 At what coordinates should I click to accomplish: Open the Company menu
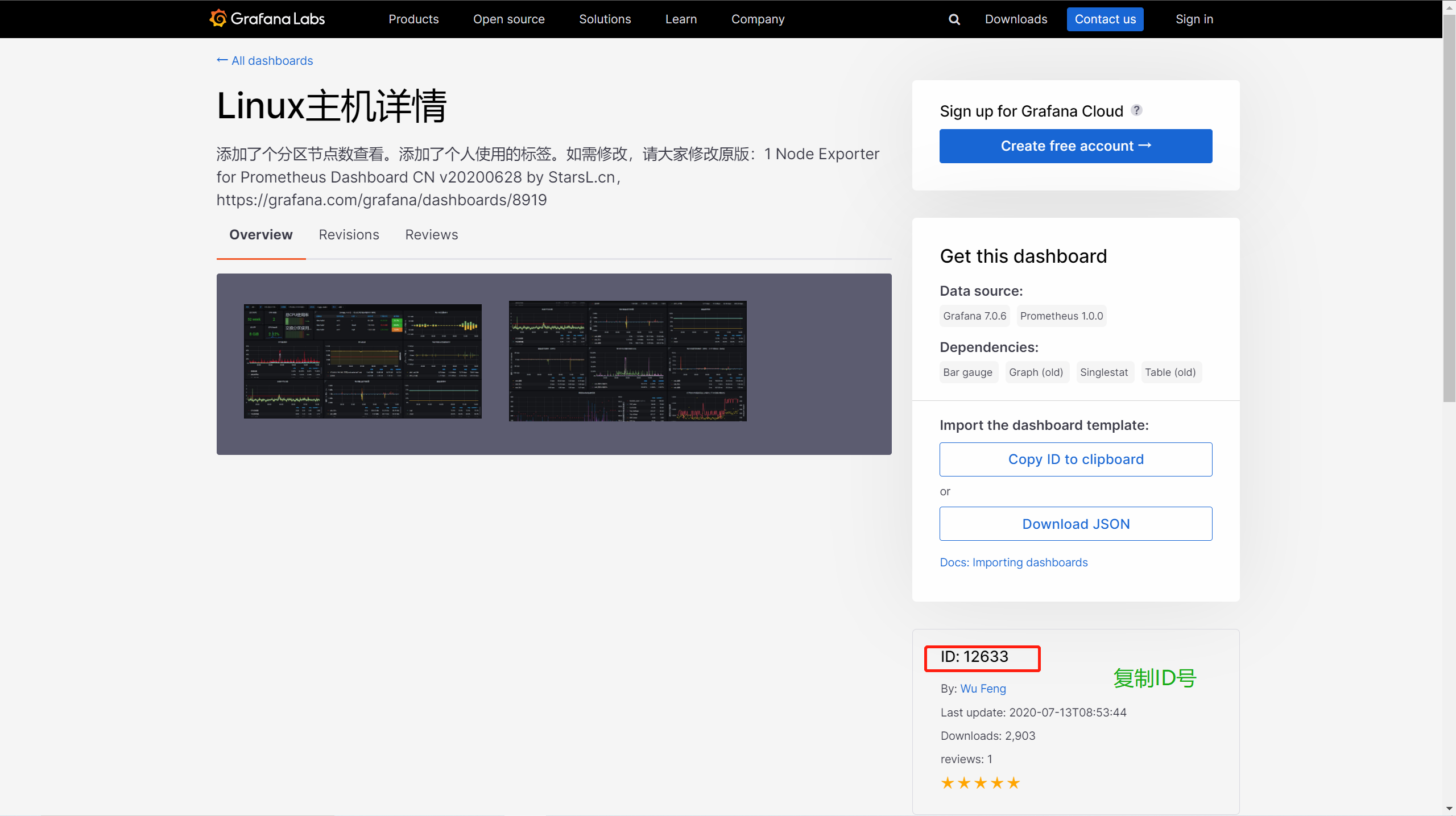[x=758, y=19]
